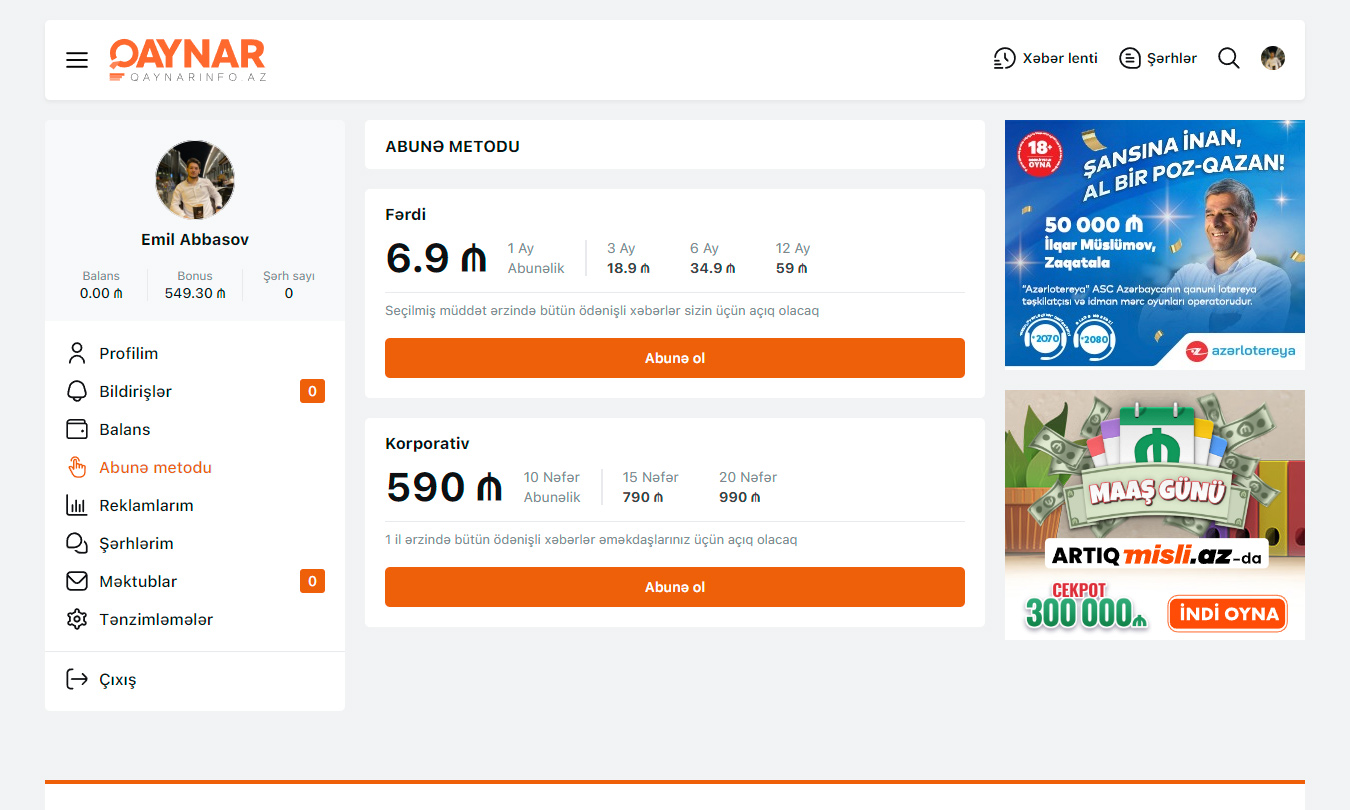This screenshot has width=1350, height=810.
Task: Click the Bildirişlər bell icon
Action: (x=77, y=391)
